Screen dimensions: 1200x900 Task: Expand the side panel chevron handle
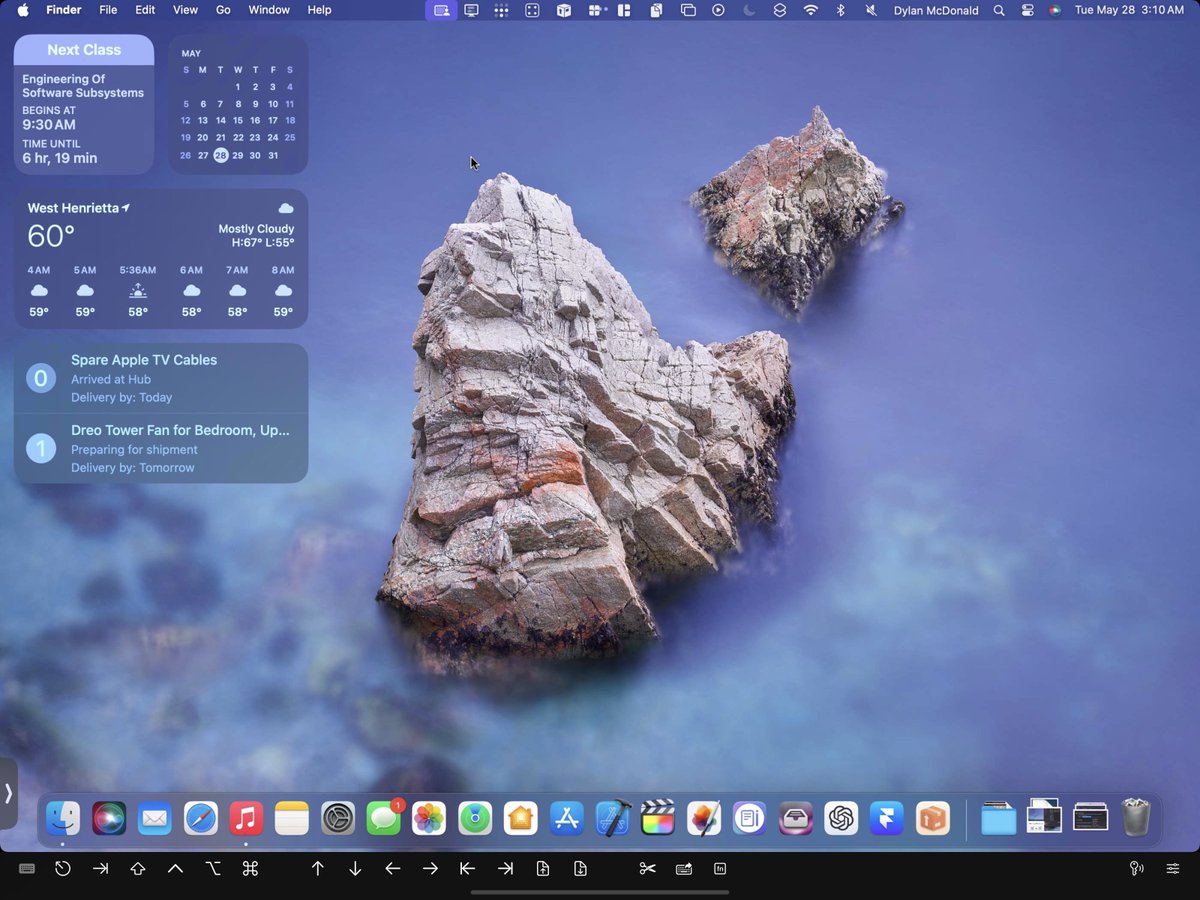(x=8, y=793)
